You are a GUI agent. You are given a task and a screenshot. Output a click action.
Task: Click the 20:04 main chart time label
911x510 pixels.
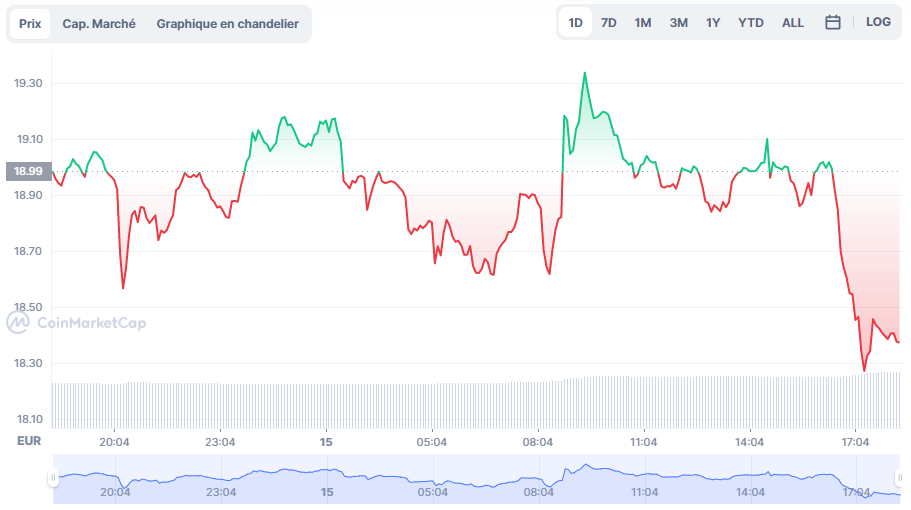point(114,442)
